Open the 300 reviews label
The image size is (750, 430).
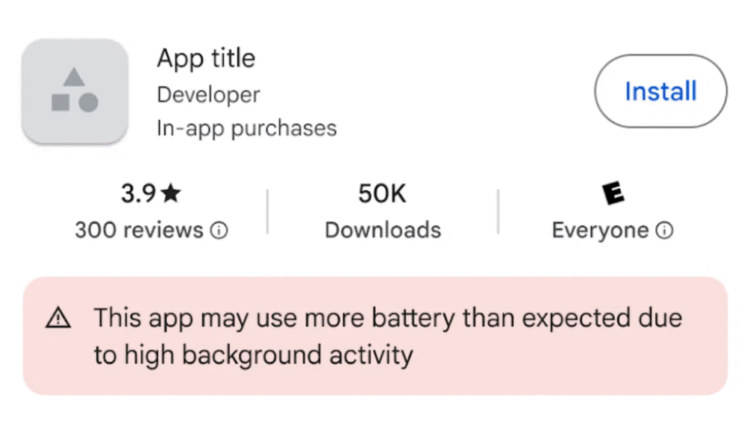tap(139, 231)
